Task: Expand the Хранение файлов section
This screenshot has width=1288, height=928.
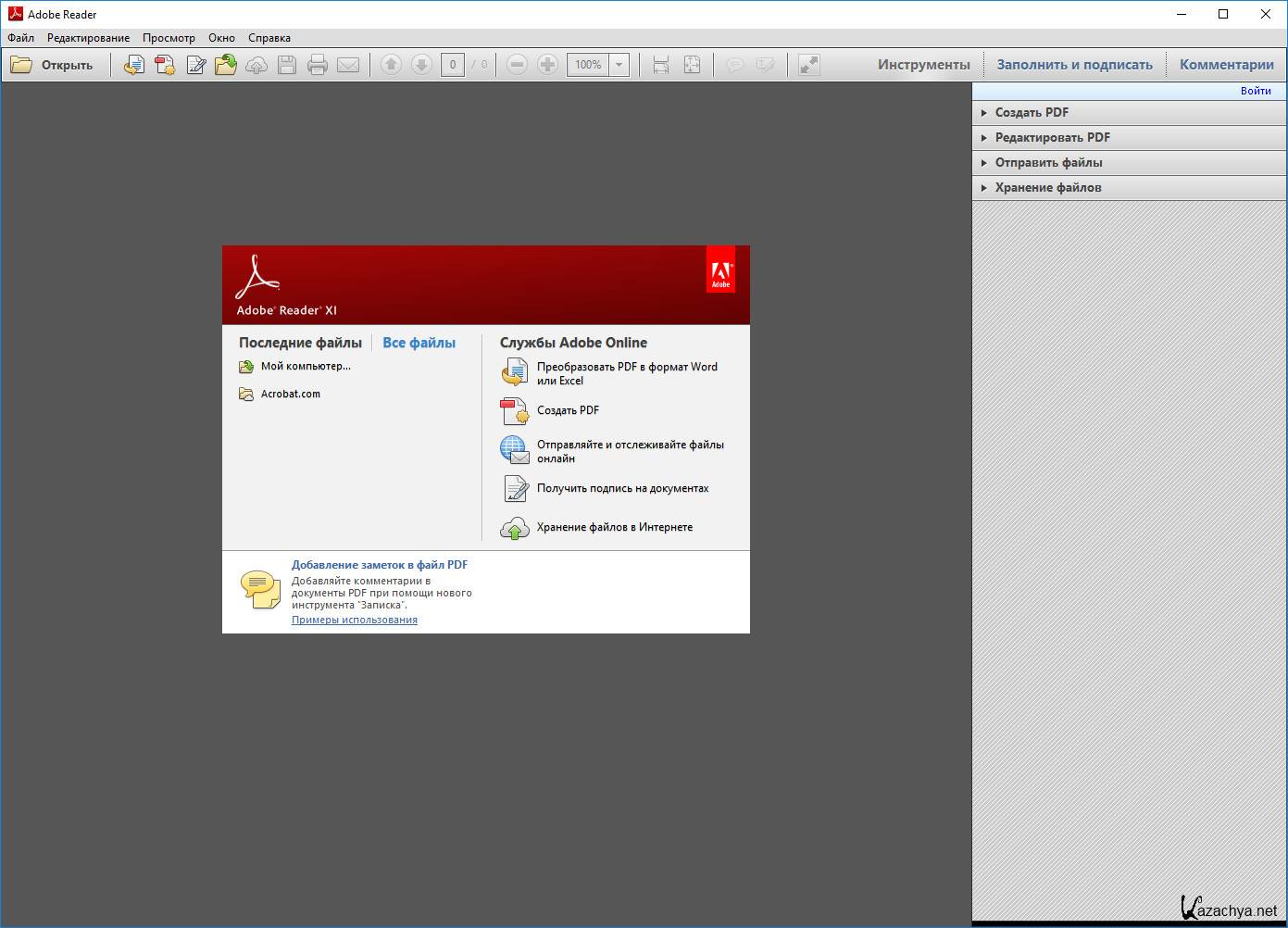Action: tap(1129, 187)
